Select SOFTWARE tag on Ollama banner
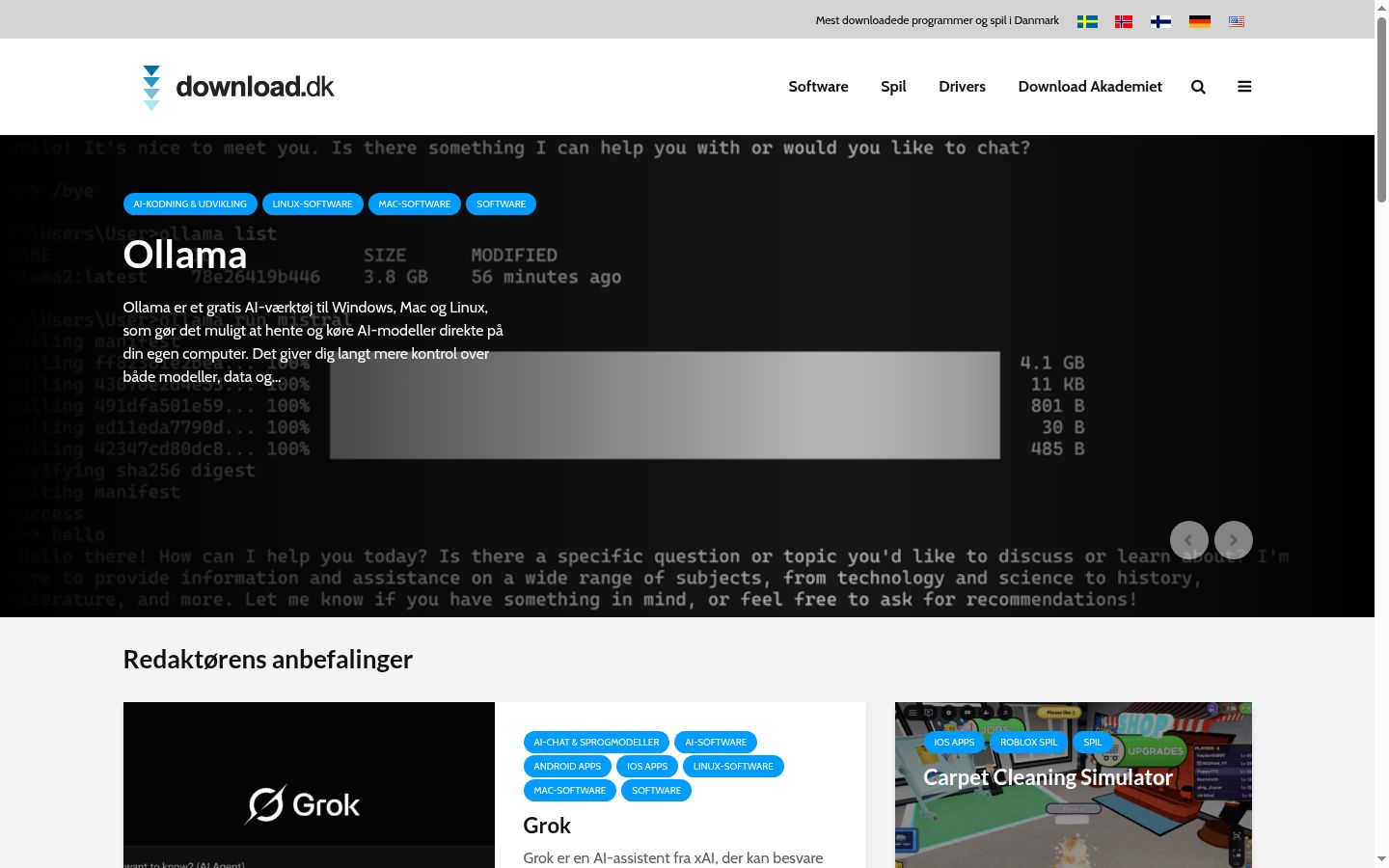The height and width of the screenshot is (868, 1389). click(x=502, y=204)
